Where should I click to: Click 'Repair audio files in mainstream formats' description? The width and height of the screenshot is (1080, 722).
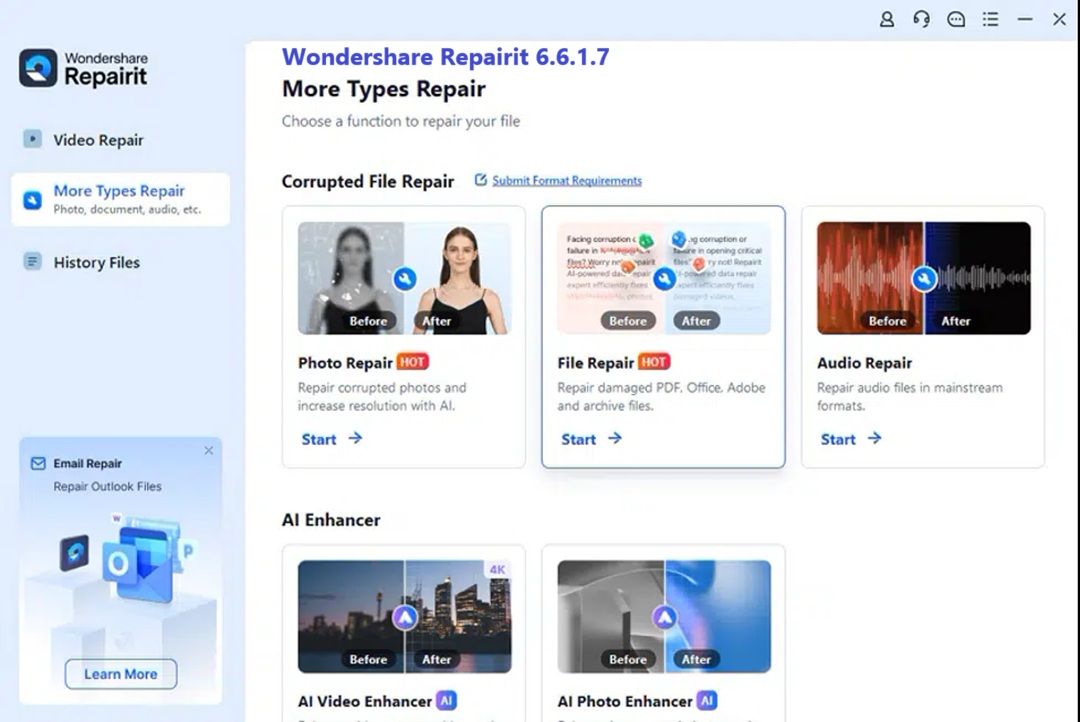(x=910, y=397)
